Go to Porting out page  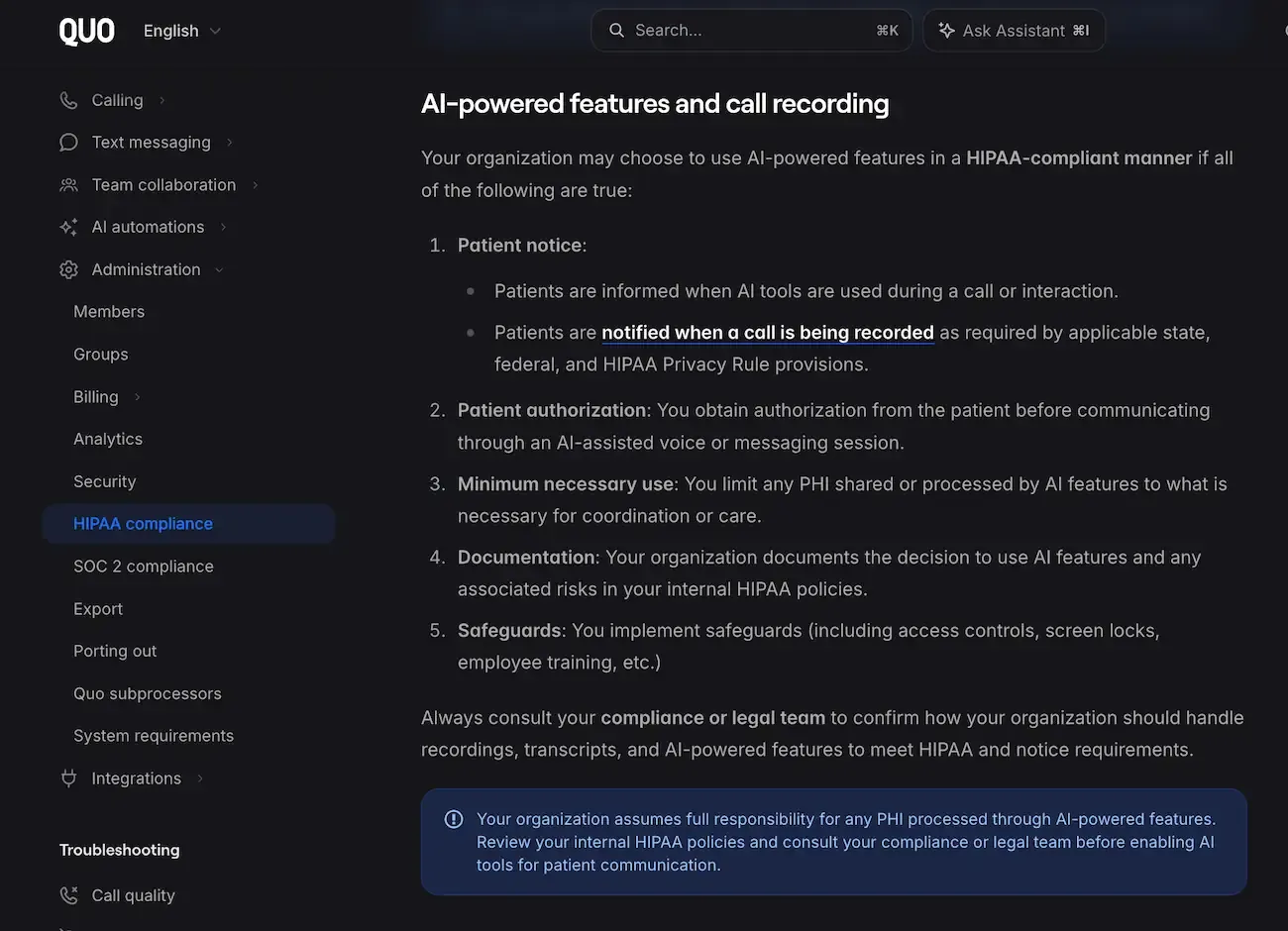pos(115,651)
